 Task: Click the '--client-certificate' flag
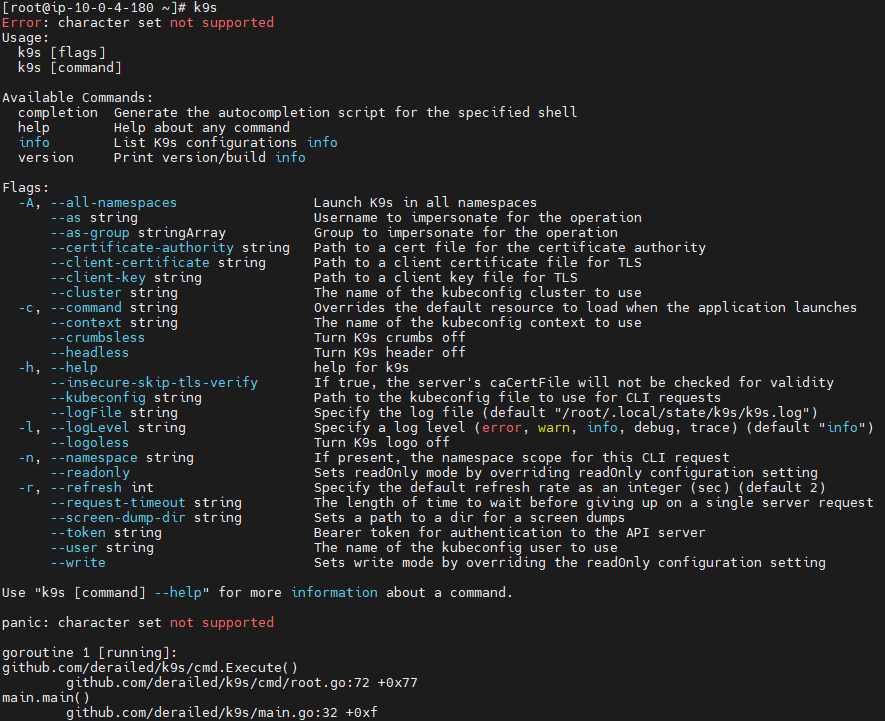130,263
